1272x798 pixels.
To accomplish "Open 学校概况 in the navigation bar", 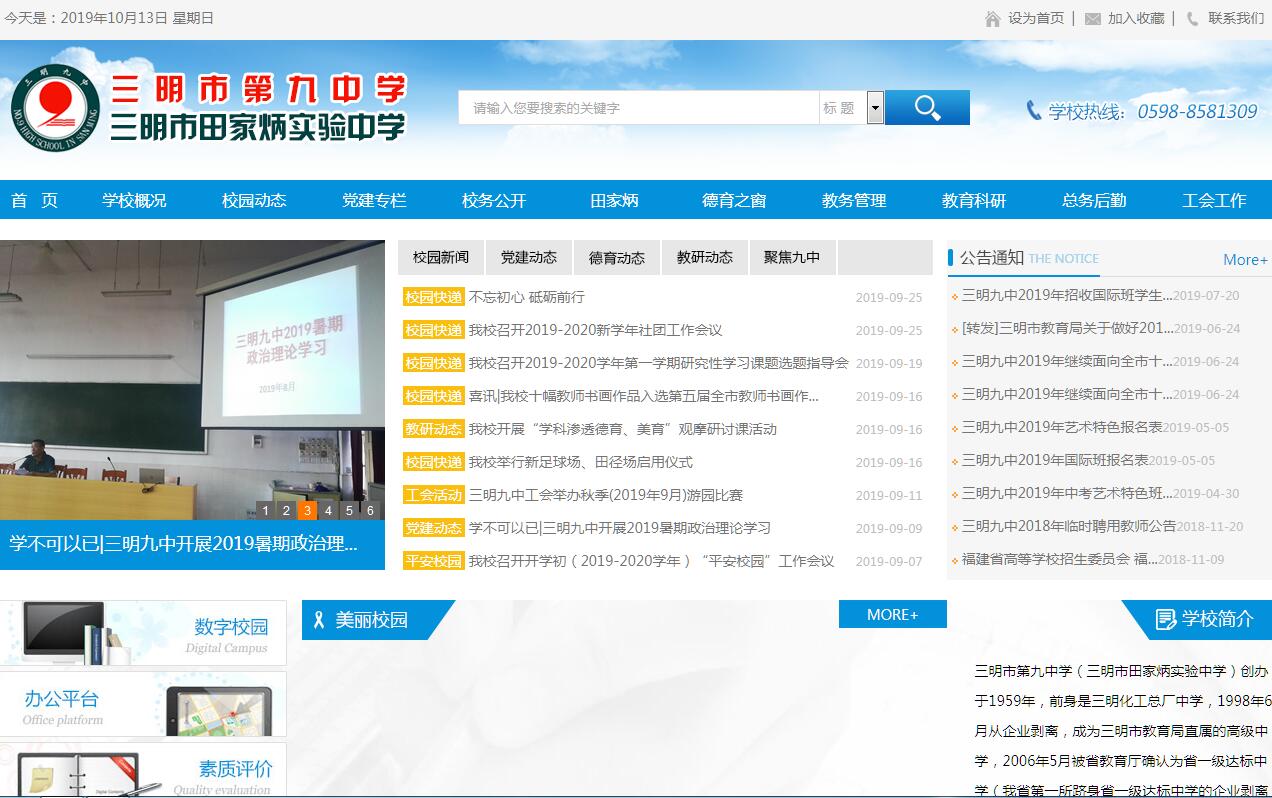I will coord(134,200).
